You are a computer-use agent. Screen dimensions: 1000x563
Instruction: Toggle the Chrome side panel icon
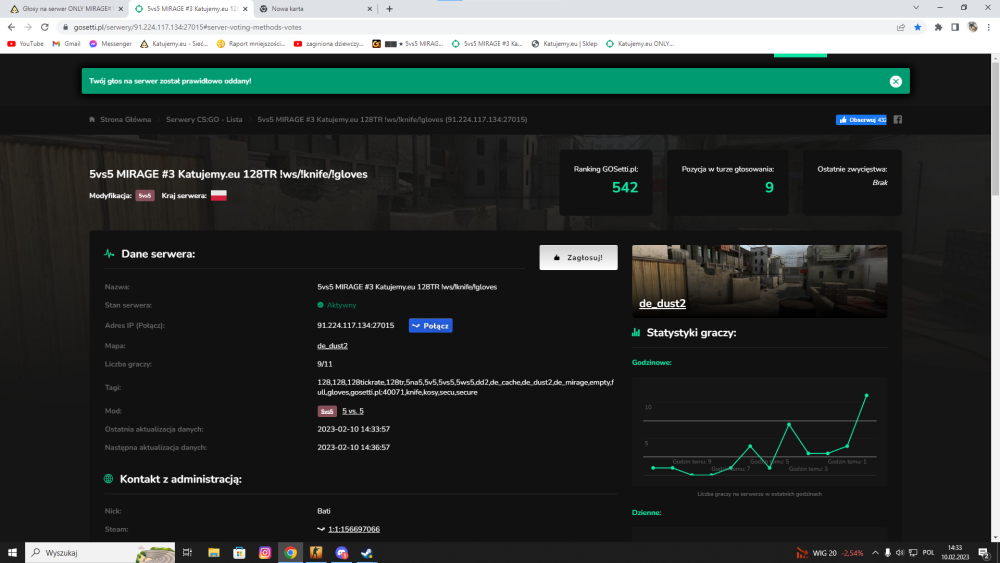click(x=955, y=27)
